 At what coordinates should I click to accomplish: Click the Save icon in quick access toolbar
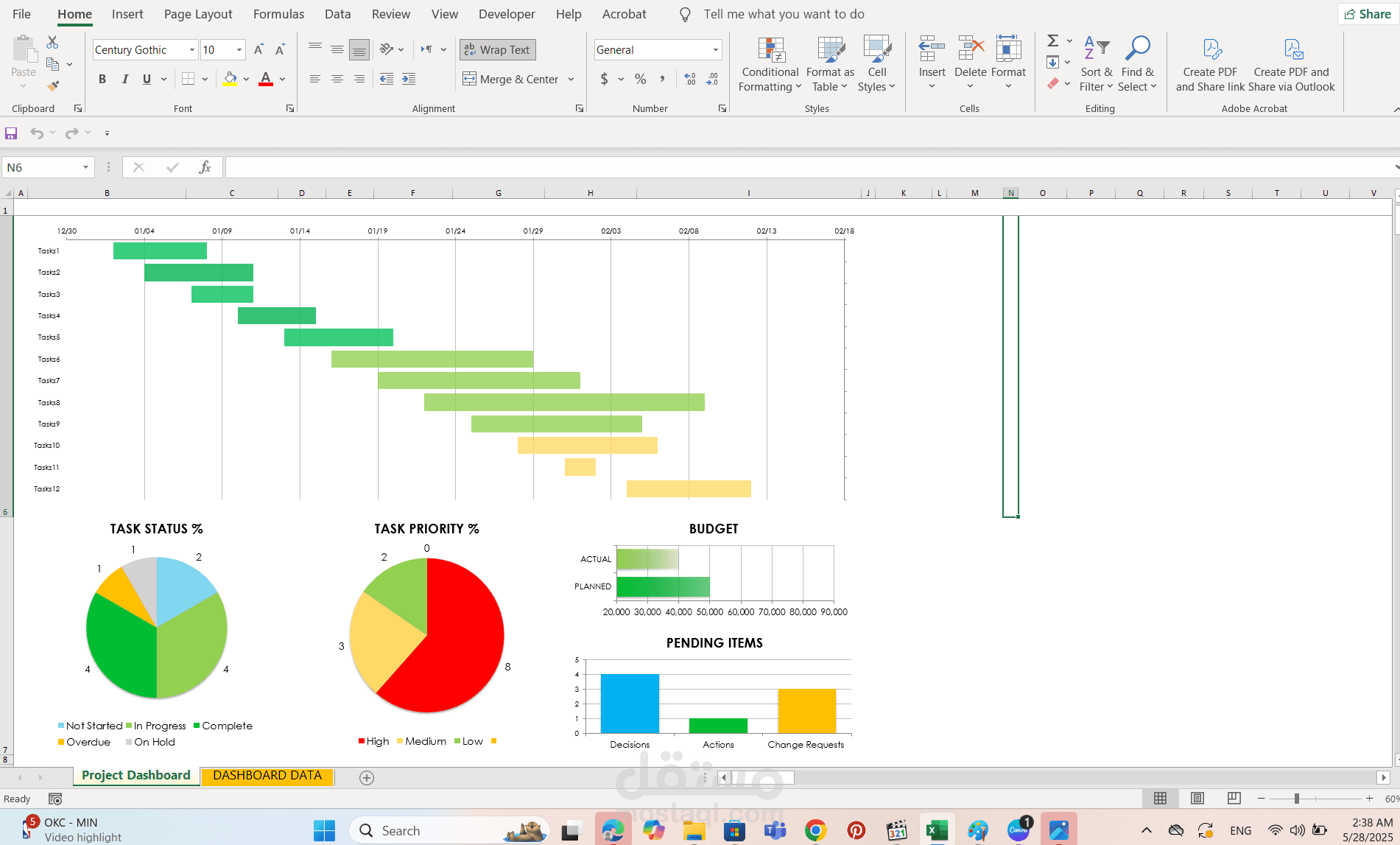[x=11, y=133]
